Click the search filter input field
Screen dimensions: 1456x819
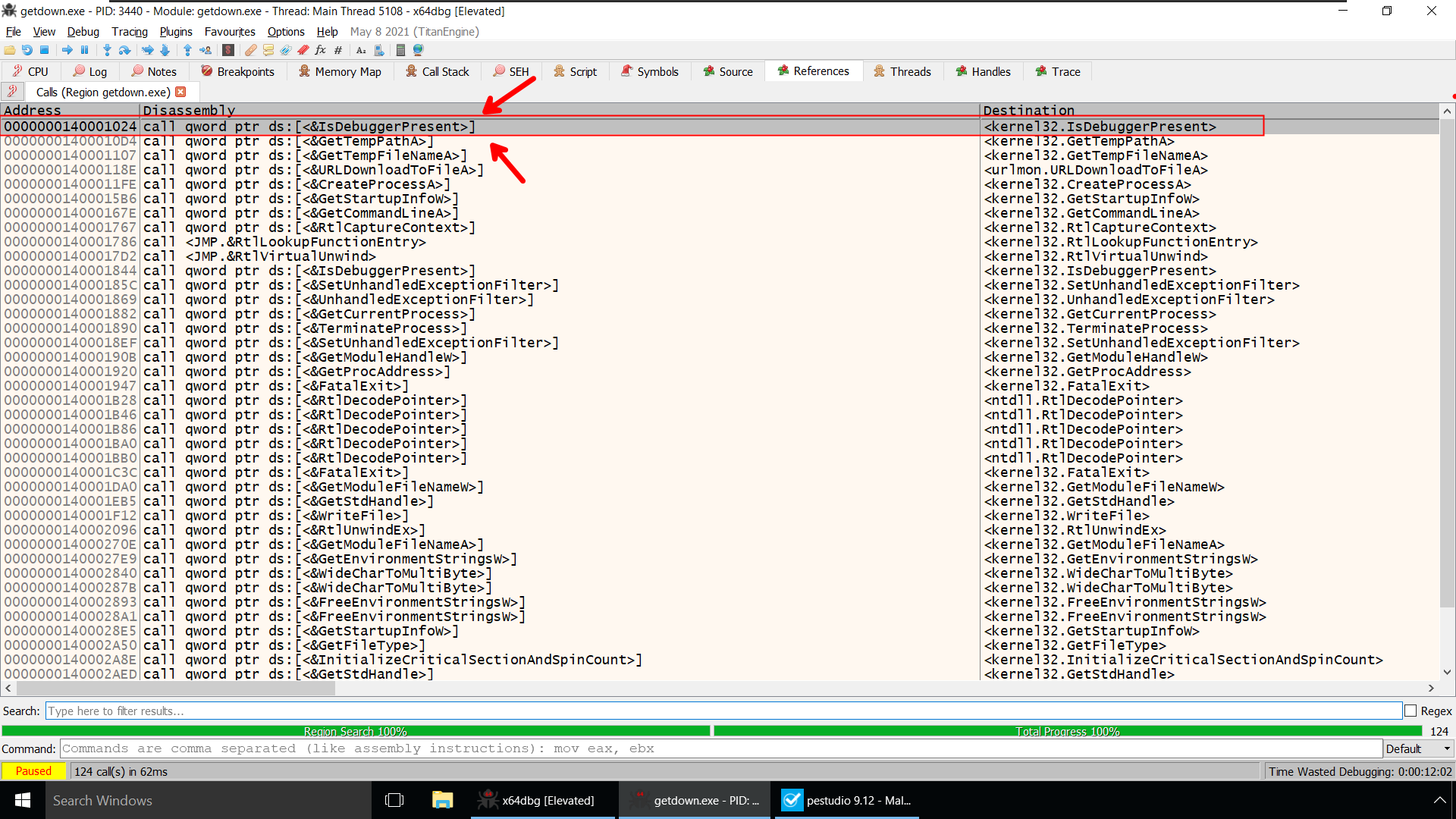pyautogui.click(x=723, y=711)
